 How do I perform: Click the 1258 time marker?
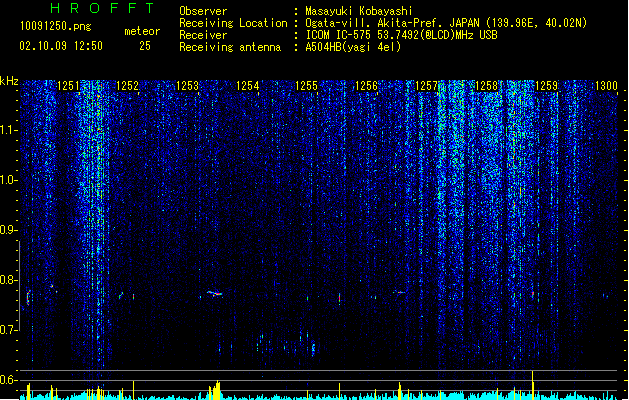click(x=487, y=86)
